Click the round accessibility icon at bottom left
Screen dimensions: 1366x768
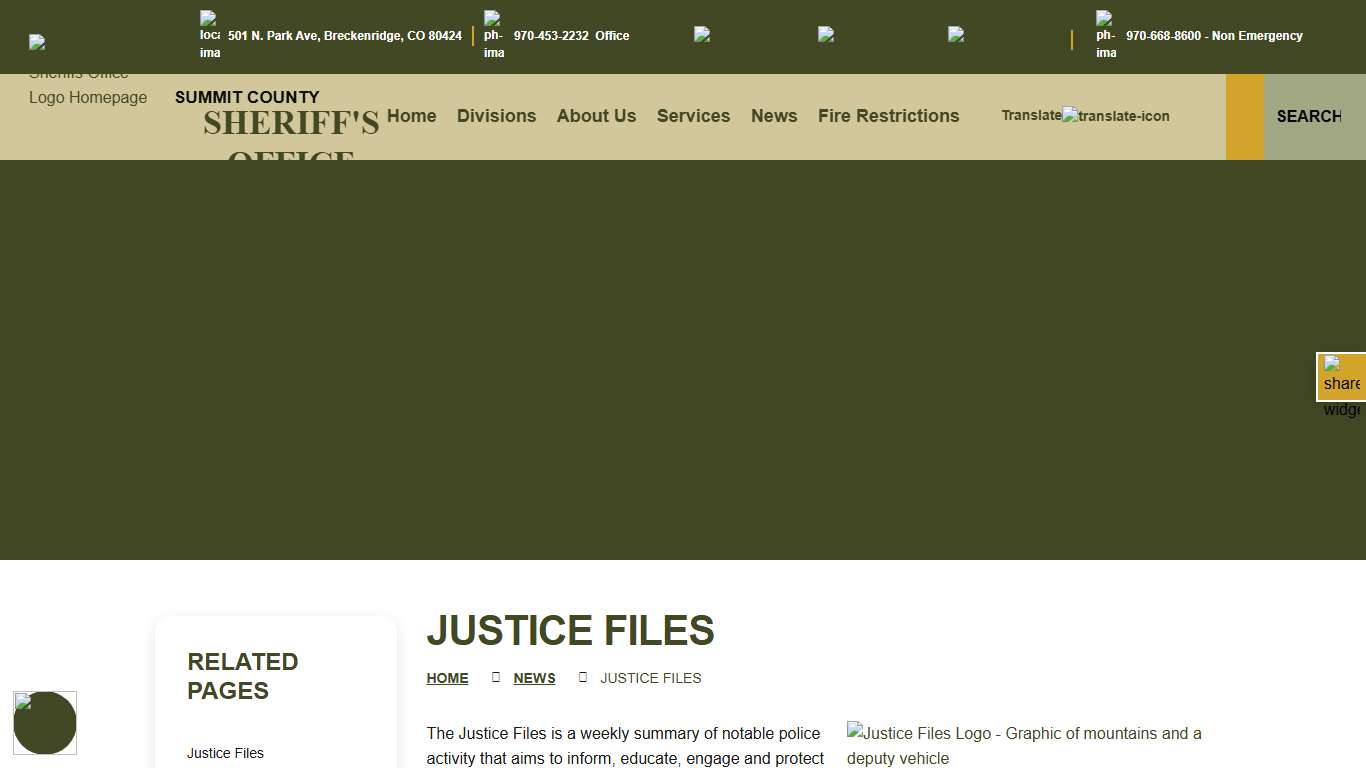coord(45,723)
